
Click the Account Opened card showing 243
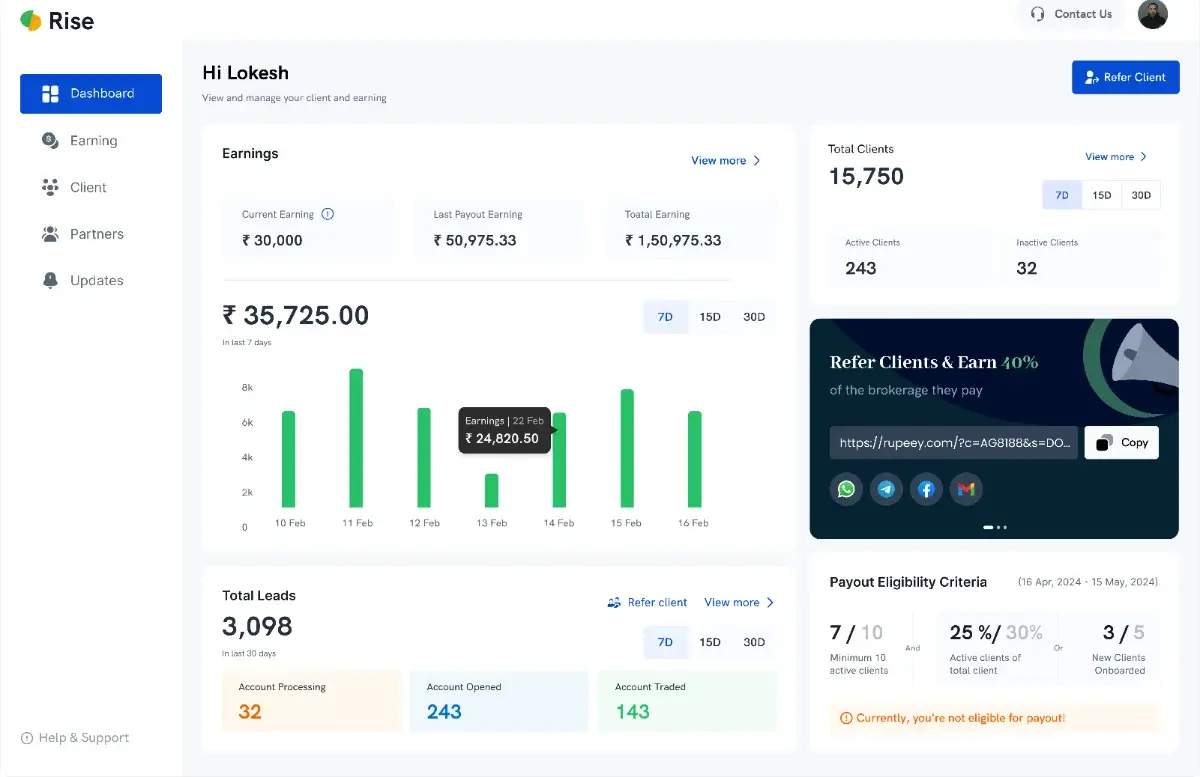(499, 702)
